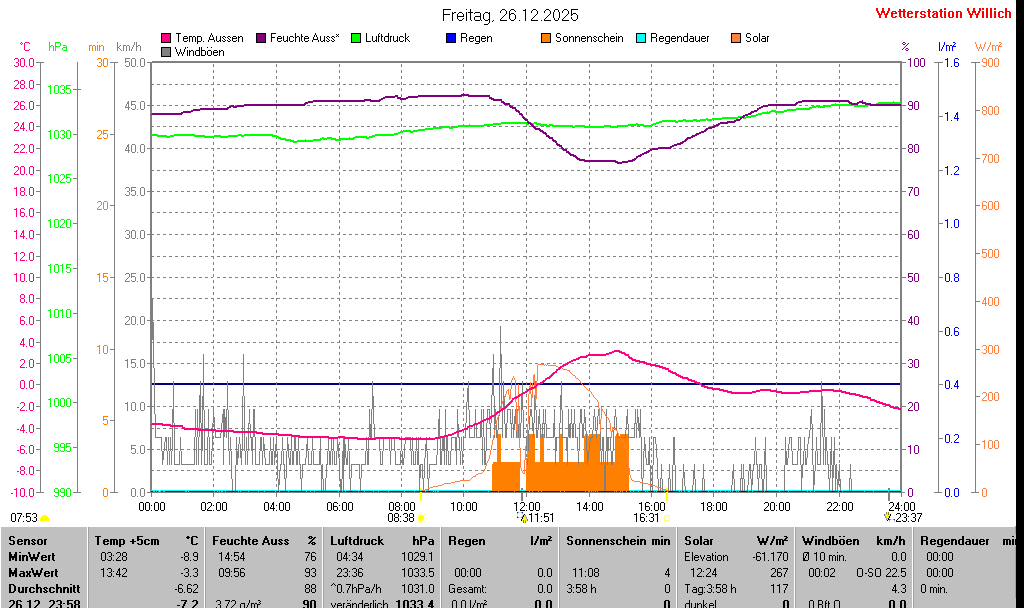The image size is (1024, 608).
Task: Select the Feuchte Auss* legend label
Action: [x=305, y=38]
